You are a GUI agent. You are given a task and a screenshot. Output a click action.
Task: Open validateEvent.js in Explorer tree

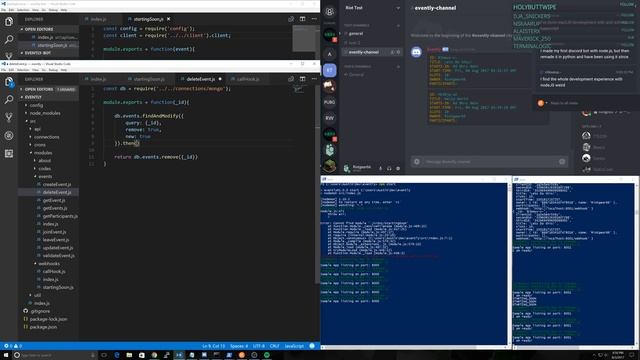click(x=58, y=256)
